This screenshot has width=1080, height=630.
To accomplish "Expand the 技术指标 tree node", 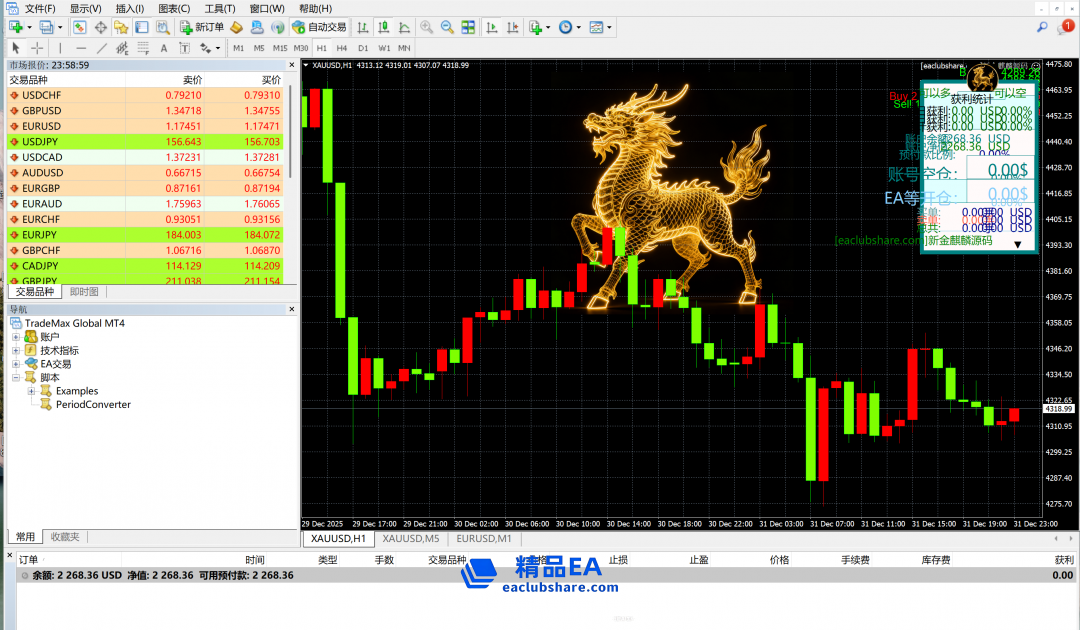I will [x=16, y=351].
